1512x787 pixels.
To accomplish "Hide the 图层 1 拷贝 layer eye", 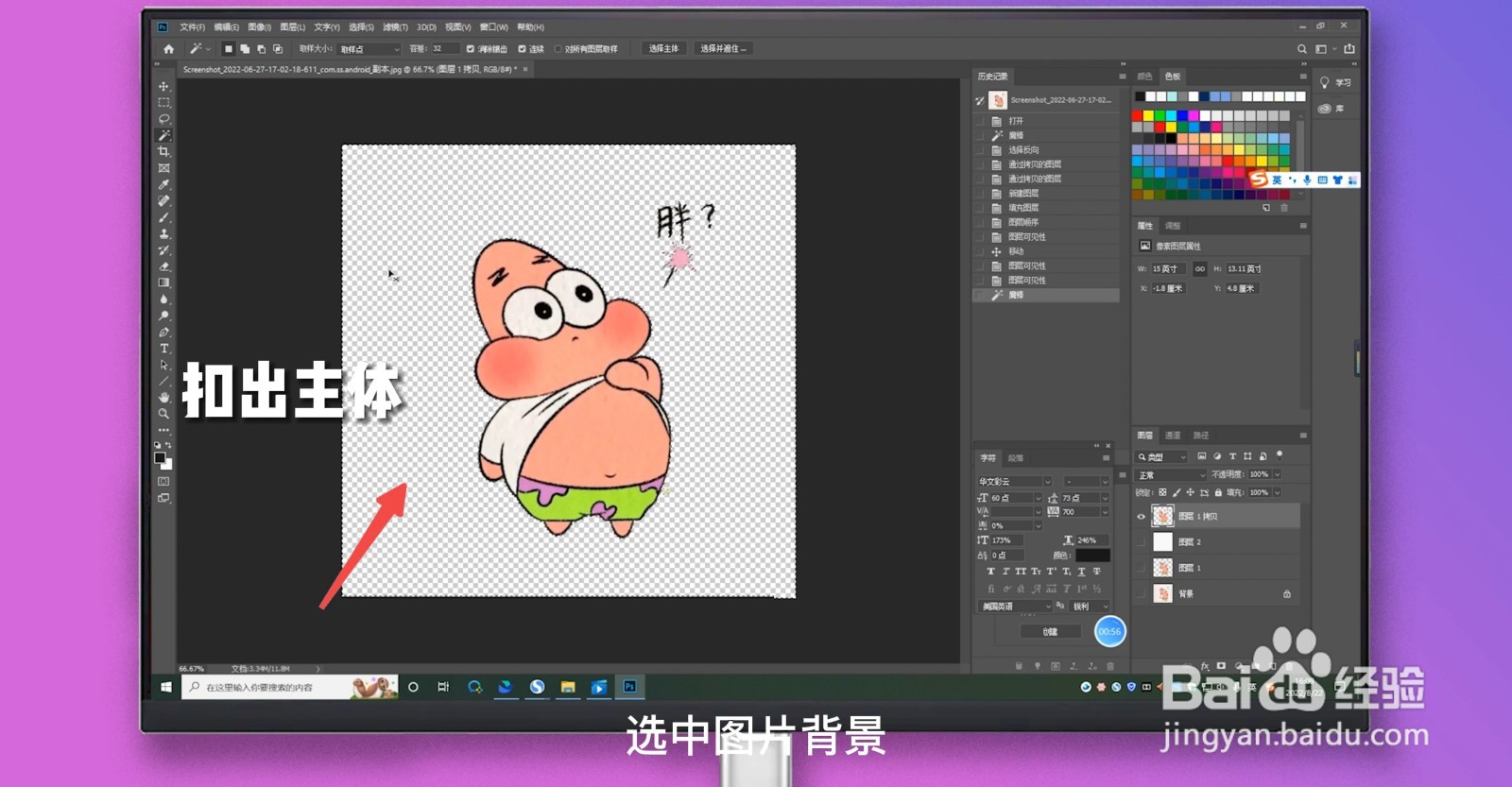I will coord(1141,517).
